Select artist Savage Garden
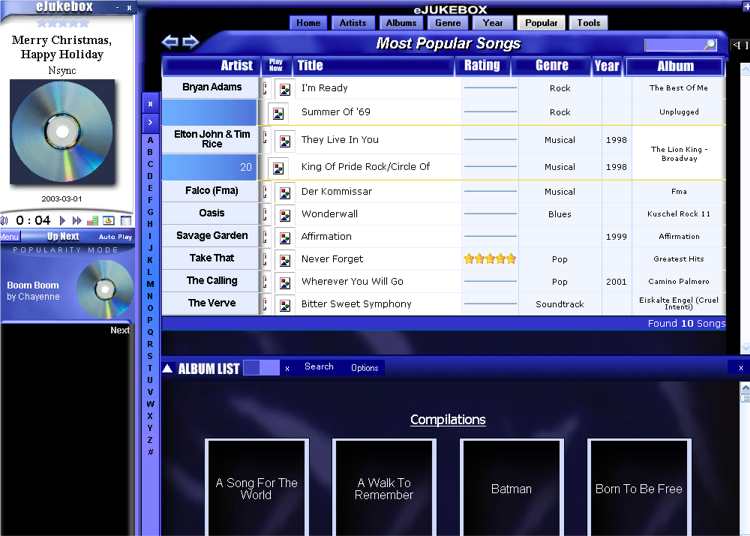Screen dimensions: 750x536 [211, 236]
